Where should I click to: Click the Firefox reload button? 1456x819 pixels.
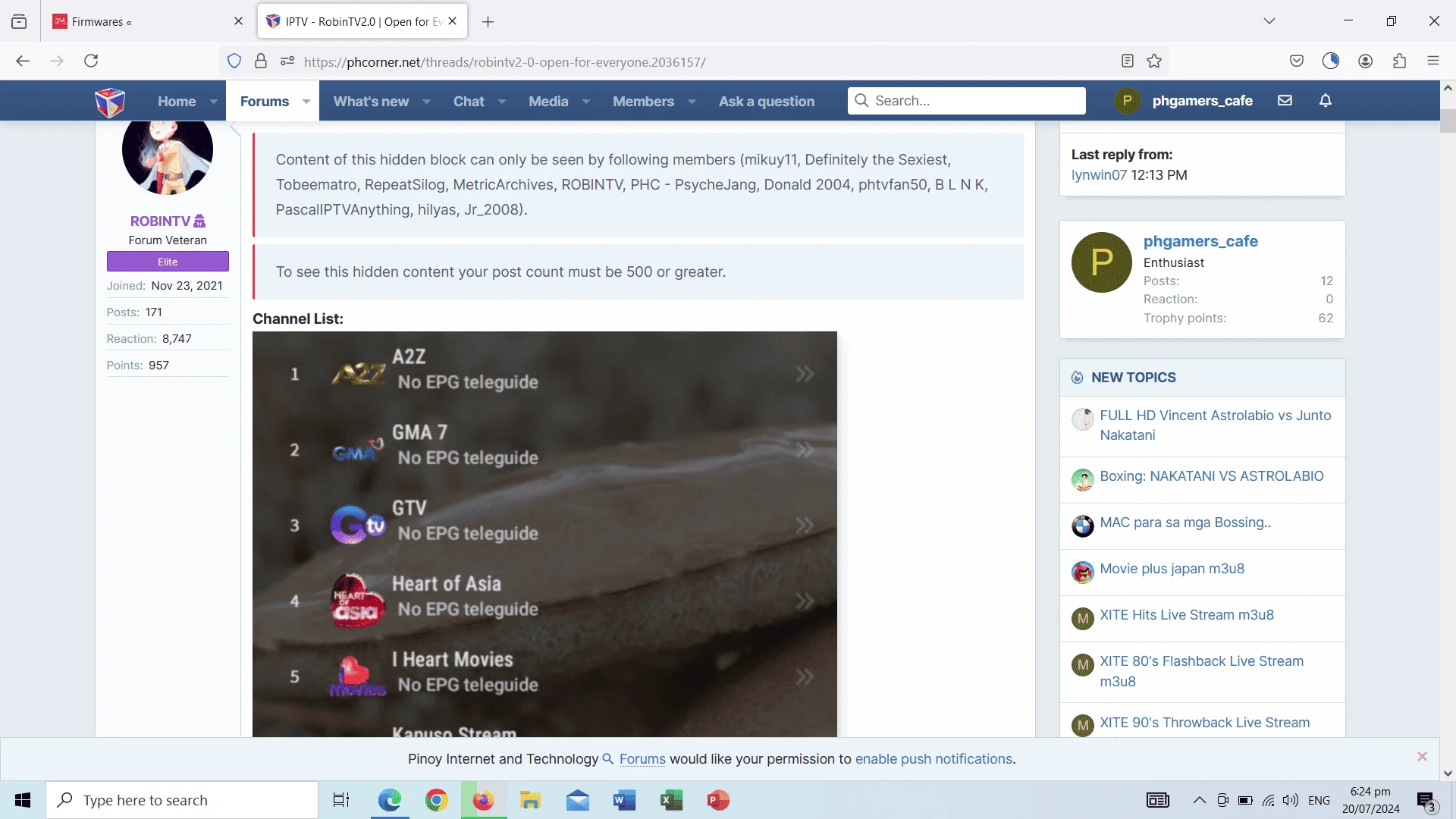click(91, 61)
